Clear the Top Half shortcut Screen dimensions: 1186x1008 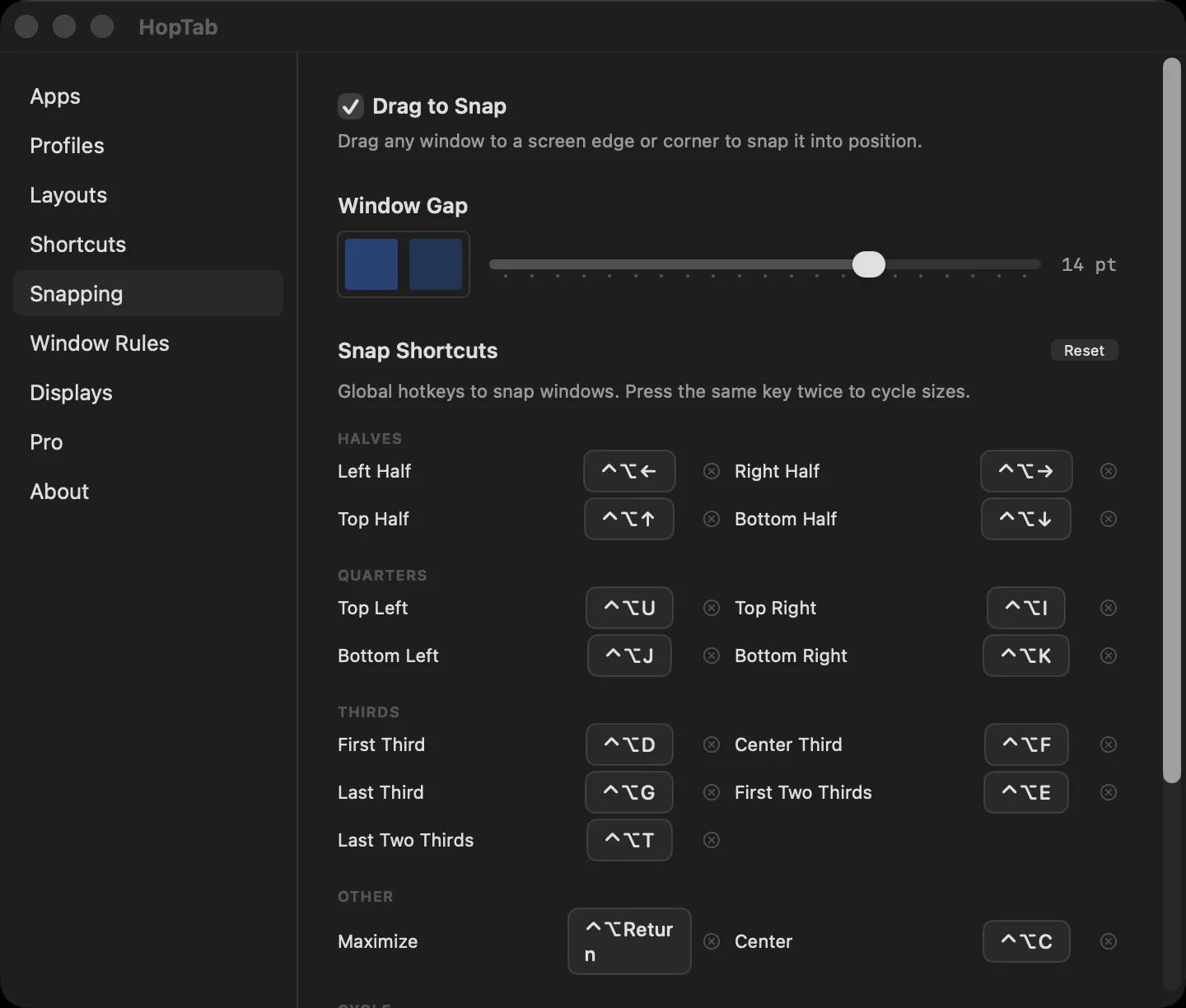[712, 519]
